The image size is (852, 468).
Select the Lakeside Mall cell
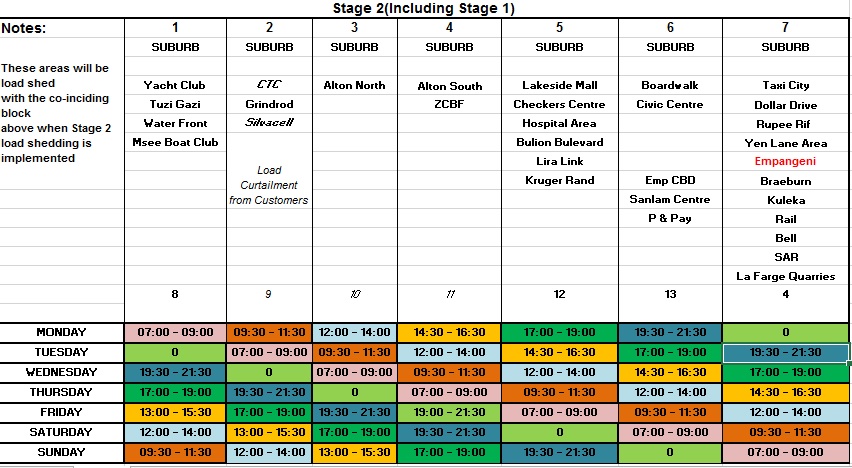point(559,86)
